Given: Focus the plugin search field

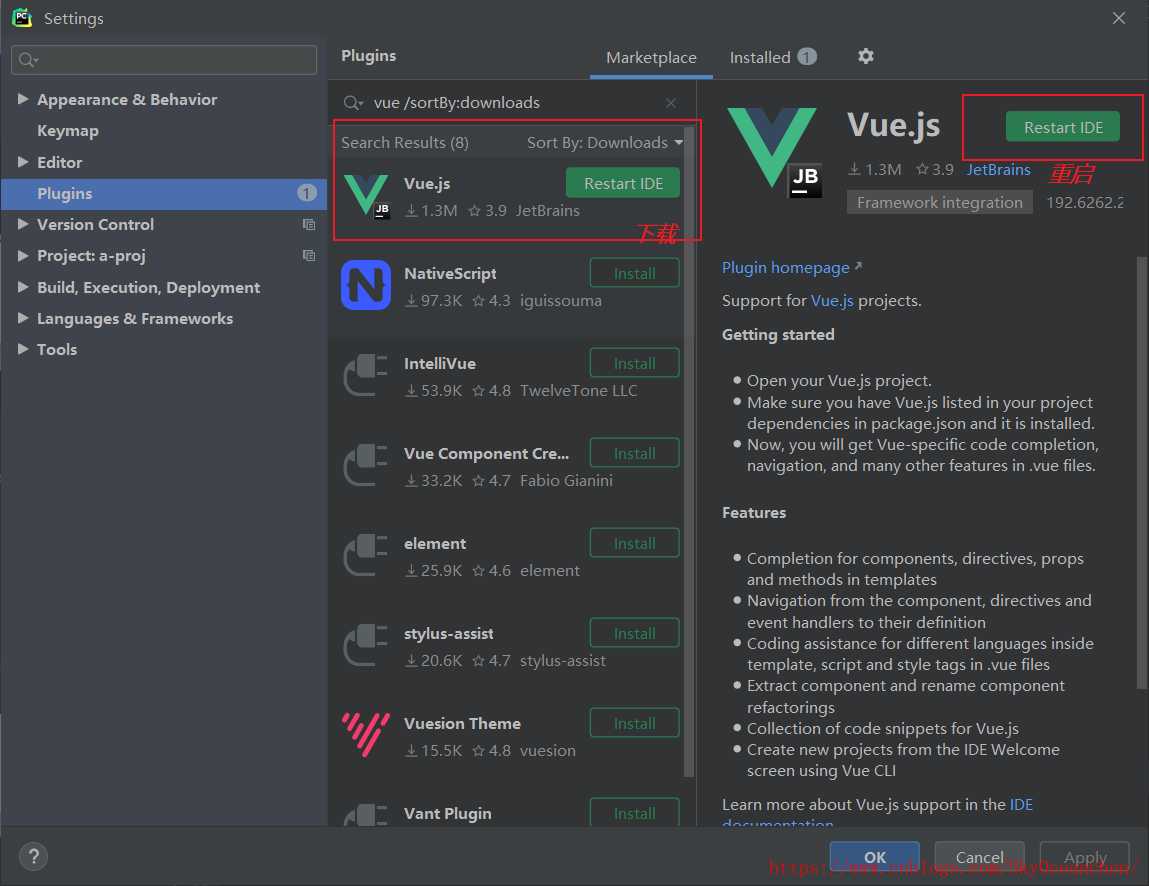Looking at the screenshot, I should pyautogui.click(x=513, y=103).
